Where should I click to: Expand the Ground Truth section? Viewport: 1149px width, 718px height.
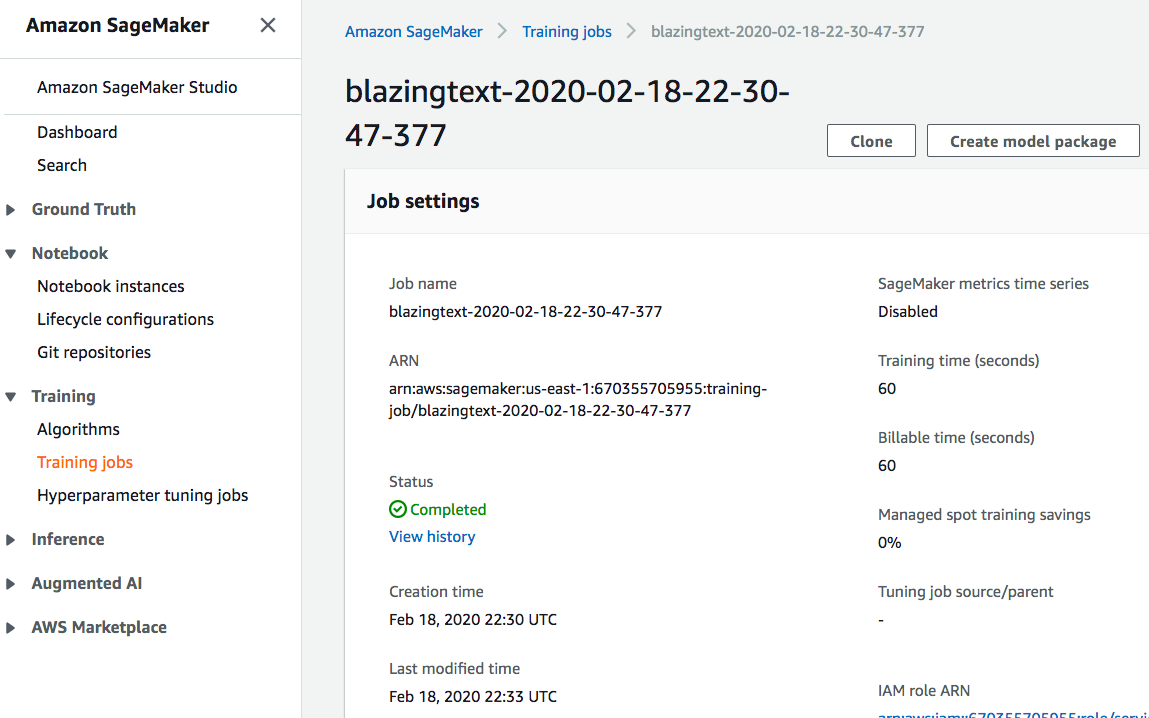coord(10,210)
